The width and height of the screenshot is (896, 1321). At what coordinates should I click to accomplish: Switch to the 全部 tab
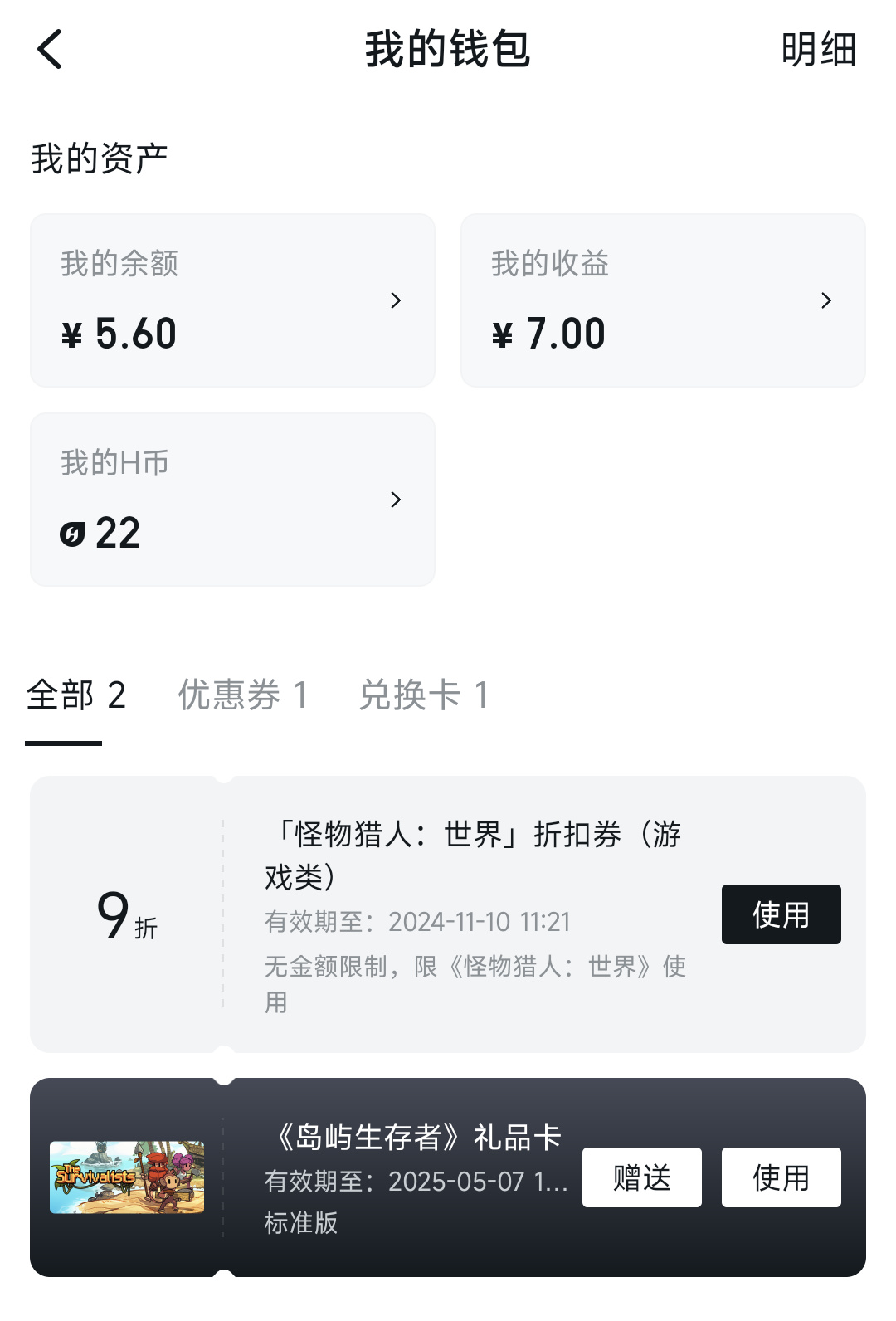point(75,695)
